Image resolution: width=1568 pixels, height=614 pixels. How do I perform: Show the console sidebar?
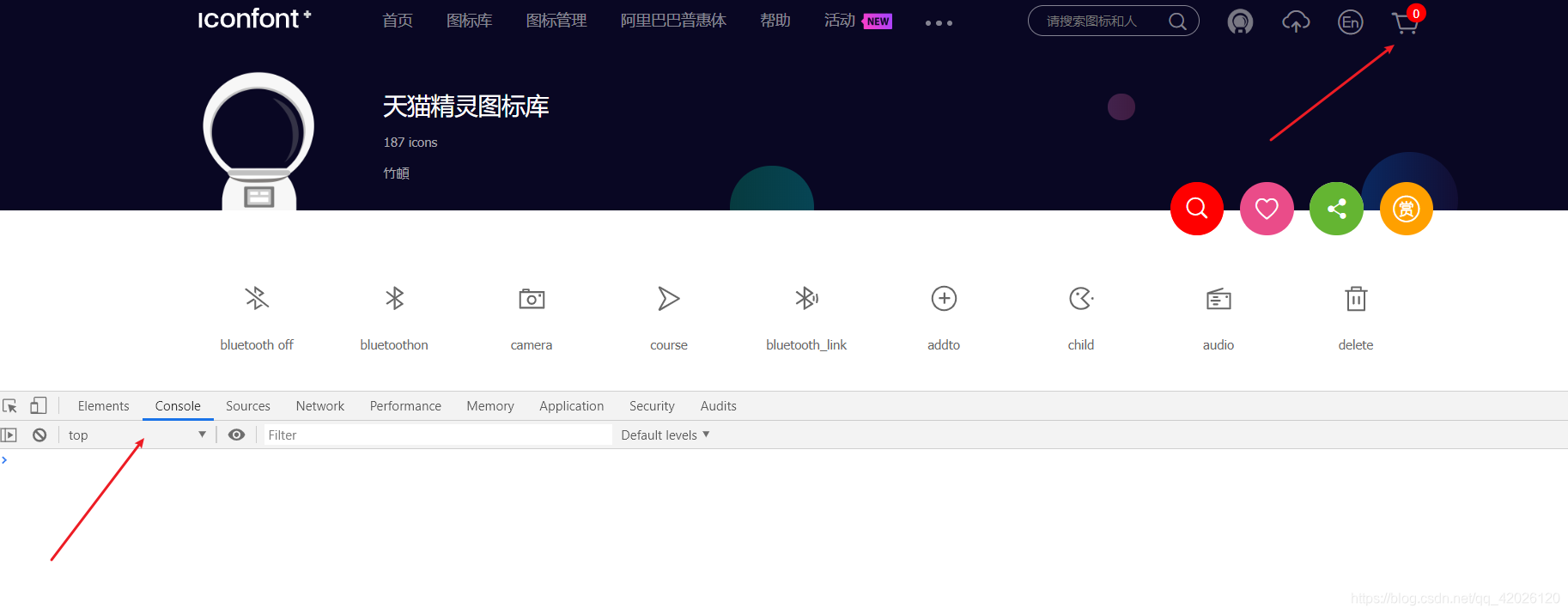9,435
